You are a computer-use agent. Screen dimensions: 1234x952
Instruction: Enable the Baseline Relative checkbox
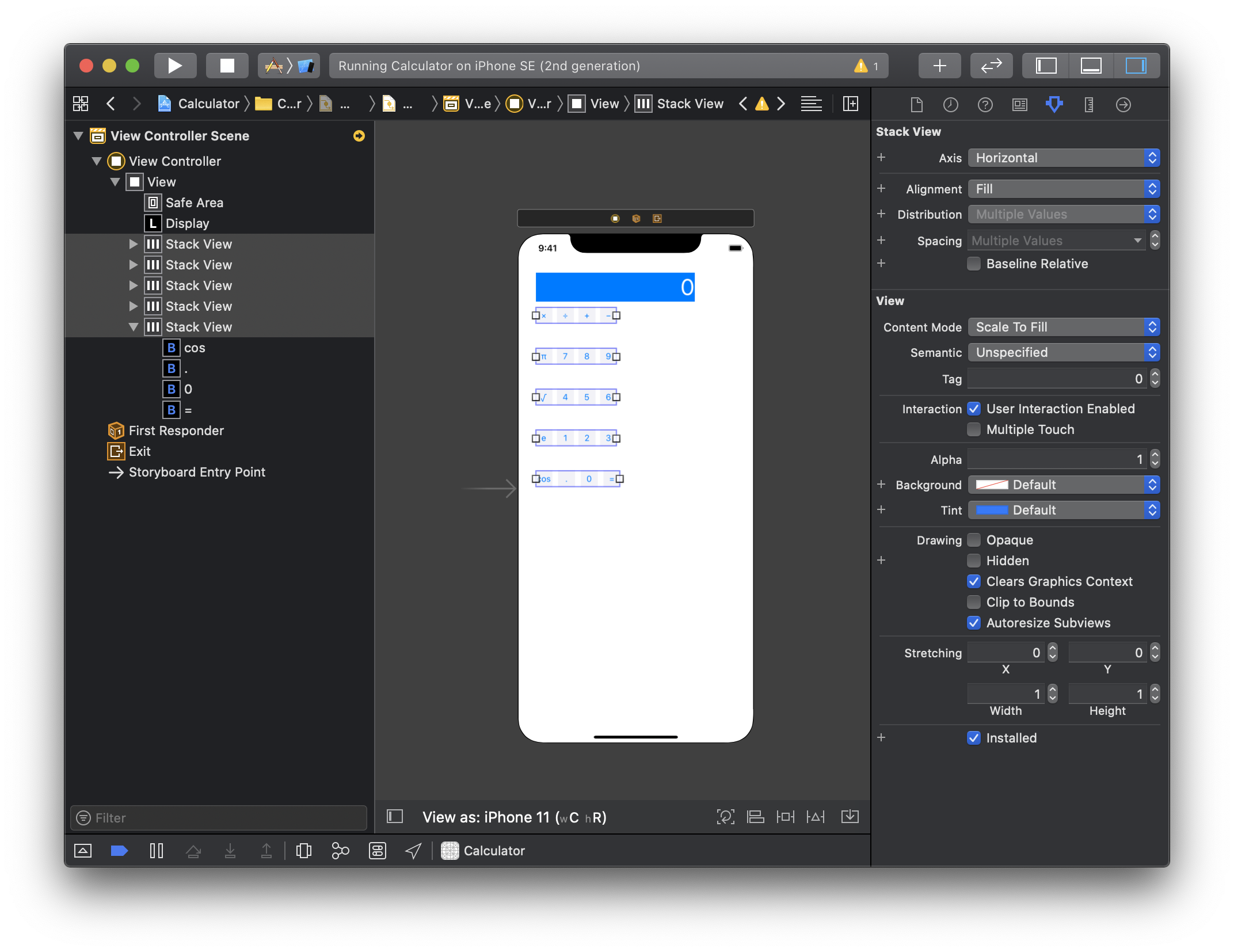click(974, 264)
